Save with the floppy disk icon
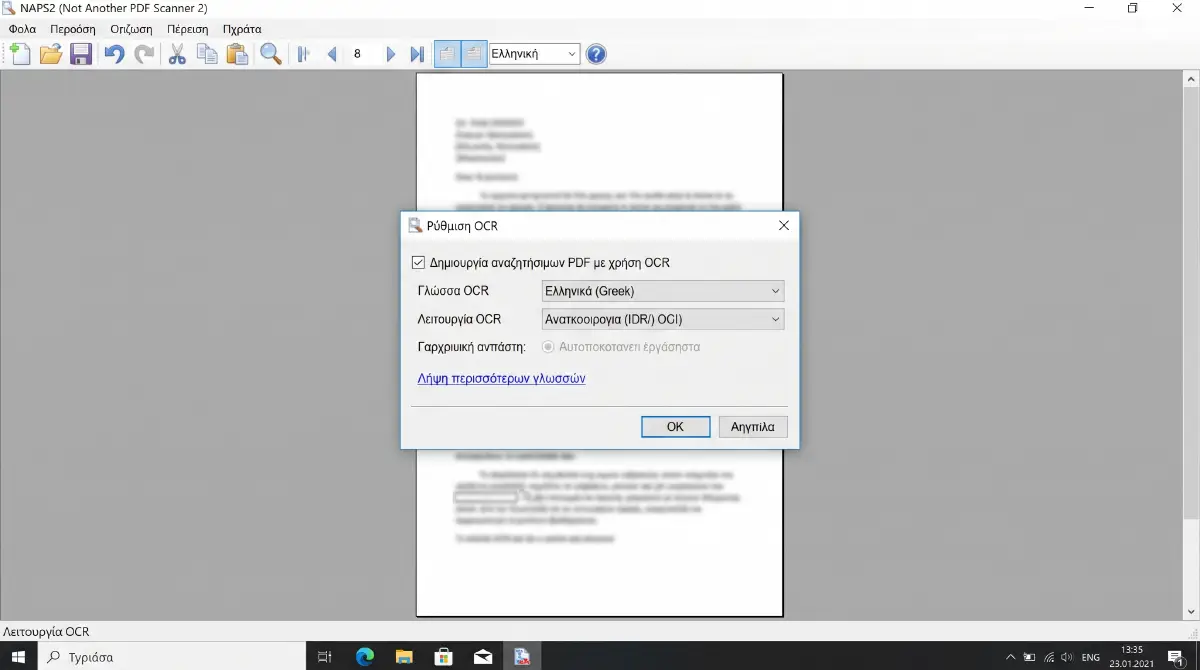Viewport: 1200px width, 670px height. coord(81,54)
